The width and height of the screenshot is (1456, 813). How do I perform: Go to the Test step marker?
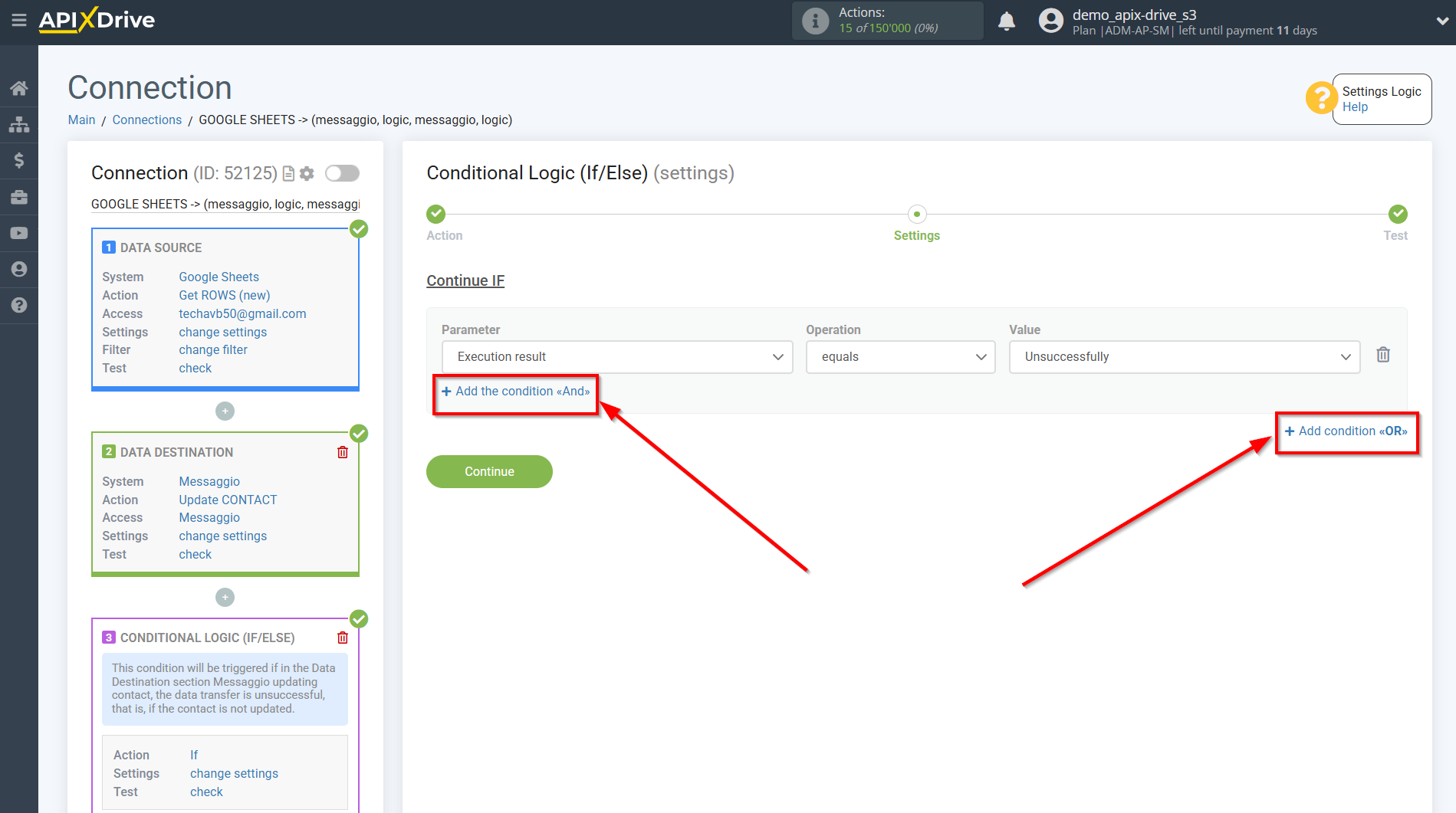click(1398, 214)
